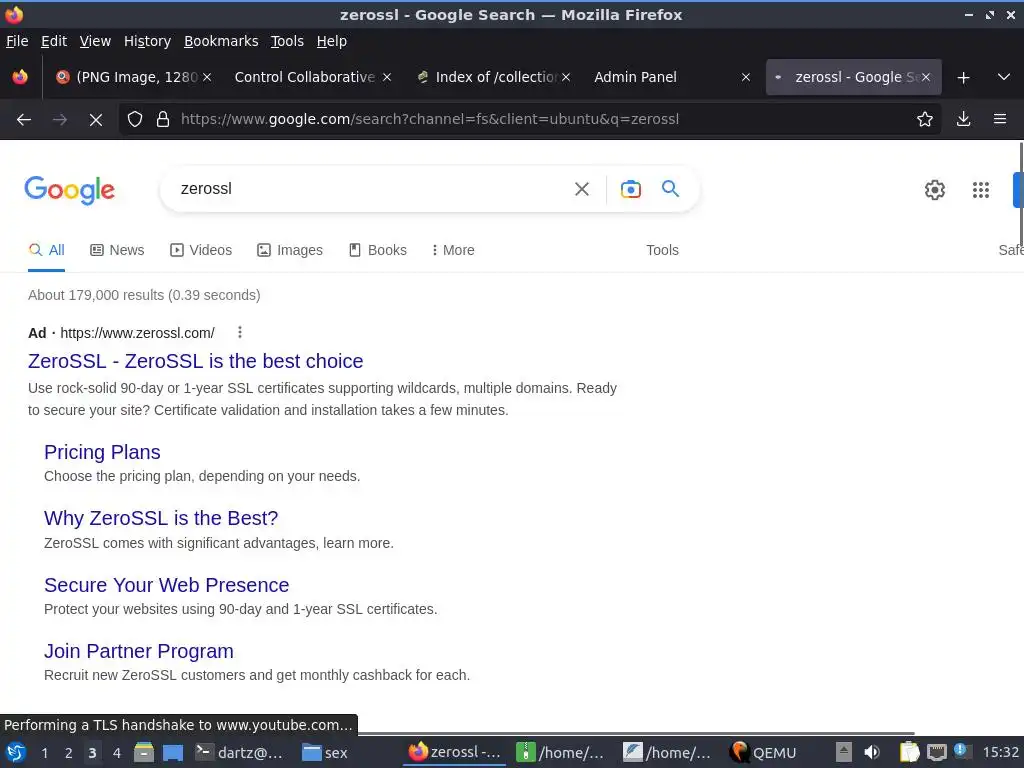Screen dimensions: 1024x768
Task: Close the Index of /collection tab
Action: (566, 77)
